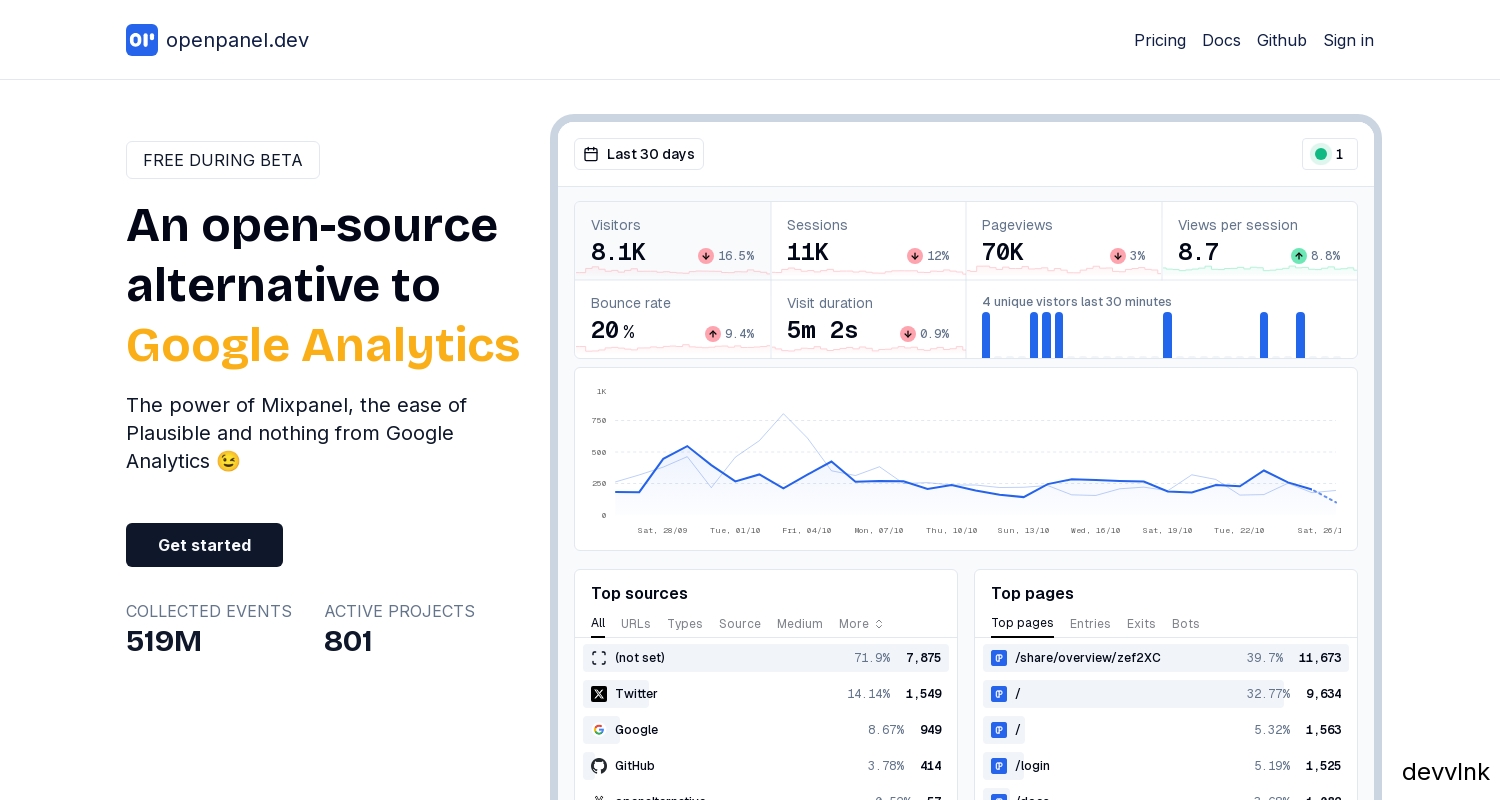Open the Pricing page
This screenshot has height=800, width=1500.
click(x=1160, y=40)
